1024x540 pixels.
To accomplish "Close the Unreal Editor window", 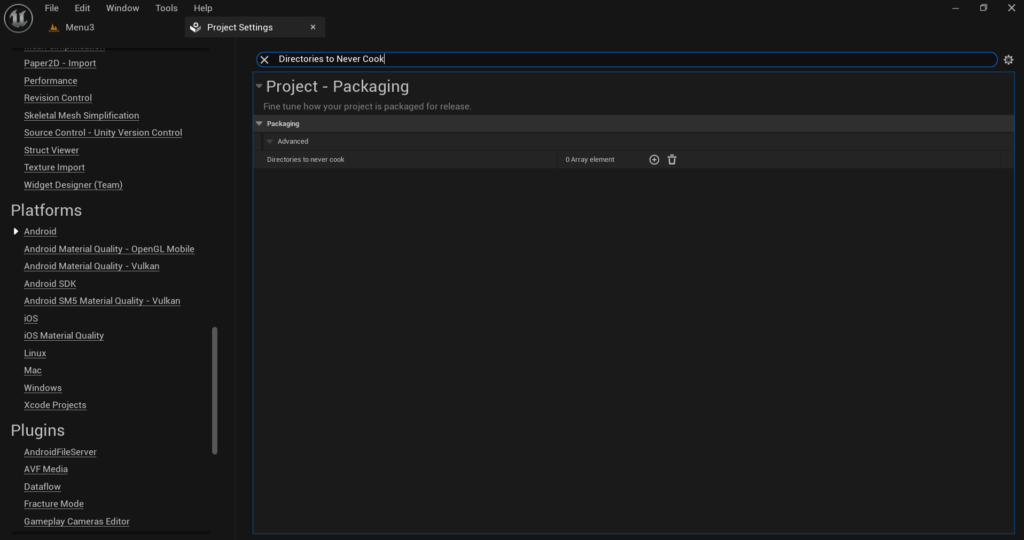I will coord(1012,8).
